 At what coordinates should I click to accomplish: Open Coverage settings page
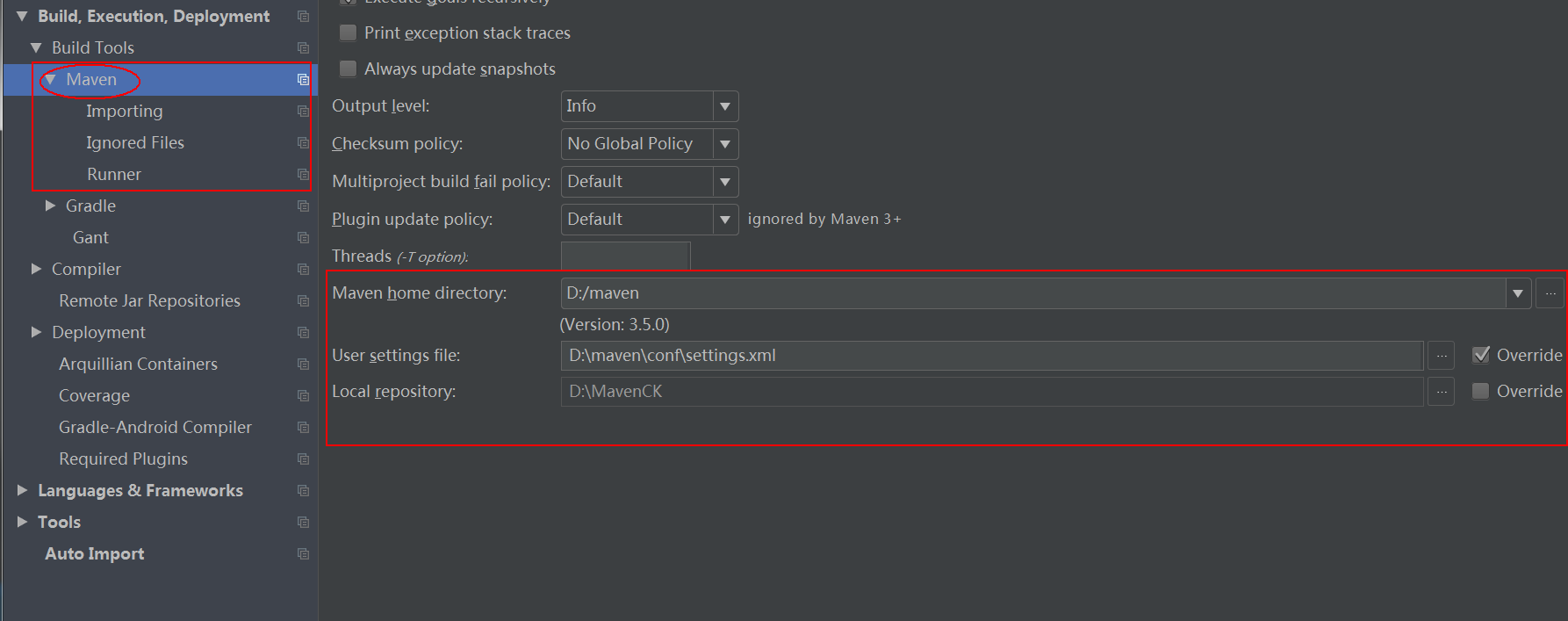pos(94,396)
